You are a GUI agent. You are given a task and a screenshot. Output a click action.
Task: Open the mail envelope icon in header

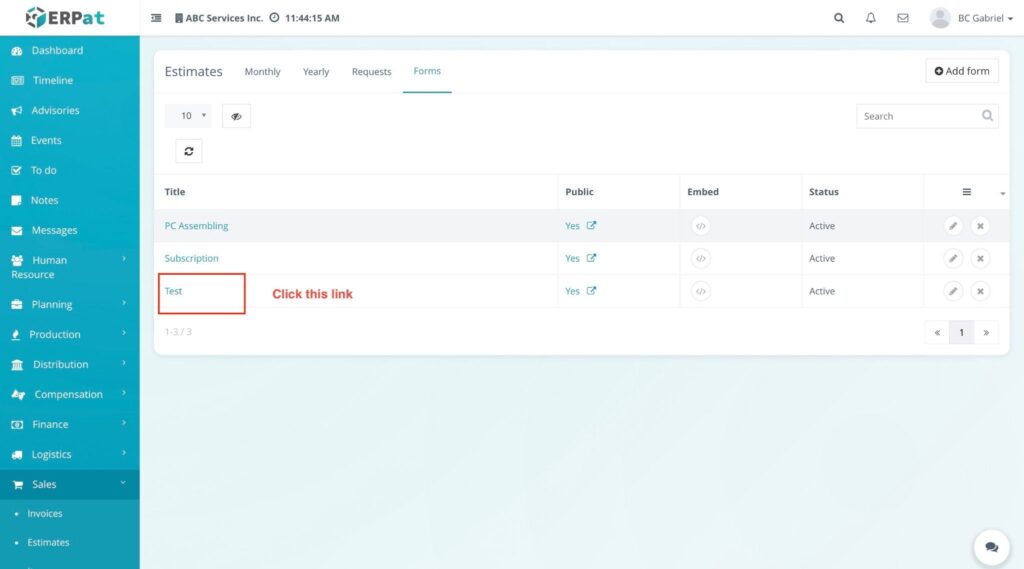coord(902,18)
